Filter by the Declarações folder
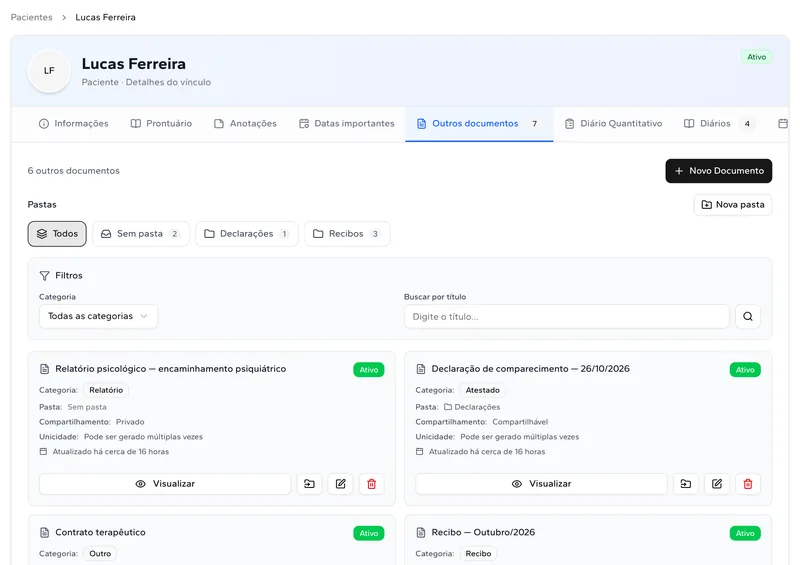Image resolution: width=800 pixels, height=565 pixels. coord(247,234)
